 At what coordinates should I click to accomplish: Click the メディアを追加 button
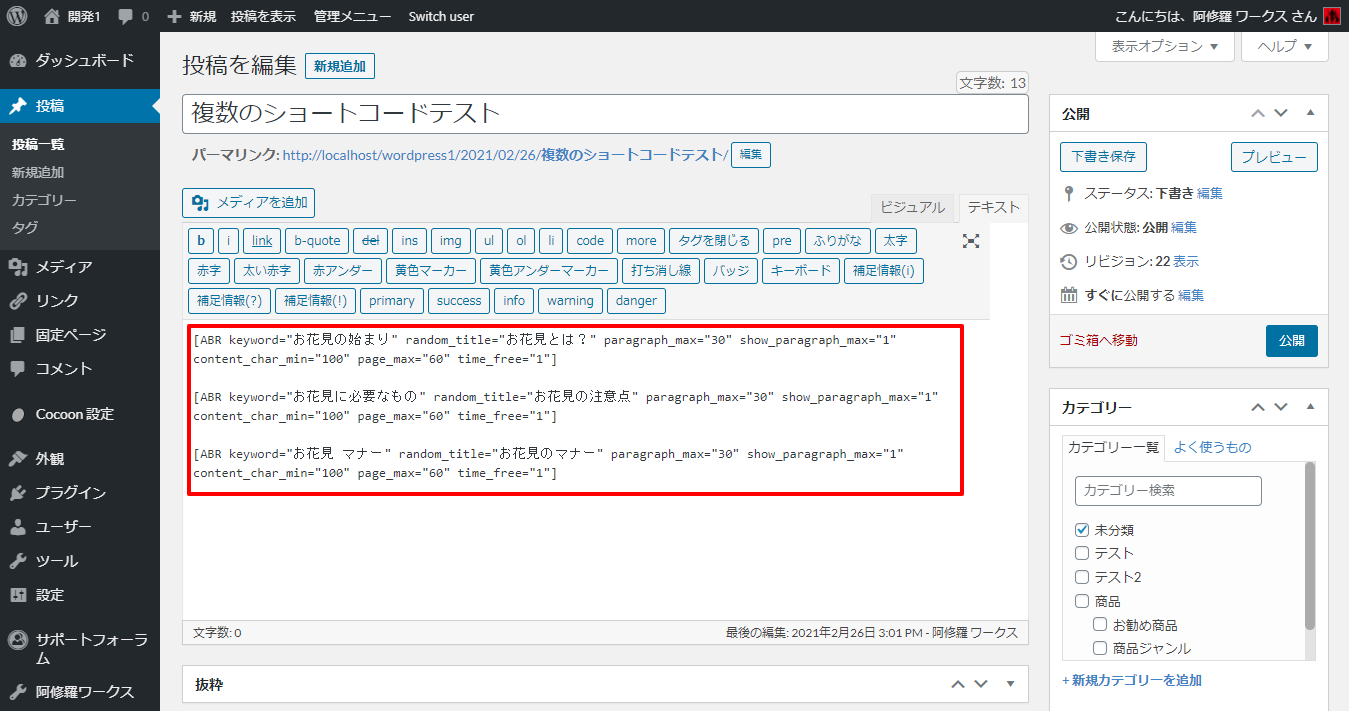tap(249, 203)
